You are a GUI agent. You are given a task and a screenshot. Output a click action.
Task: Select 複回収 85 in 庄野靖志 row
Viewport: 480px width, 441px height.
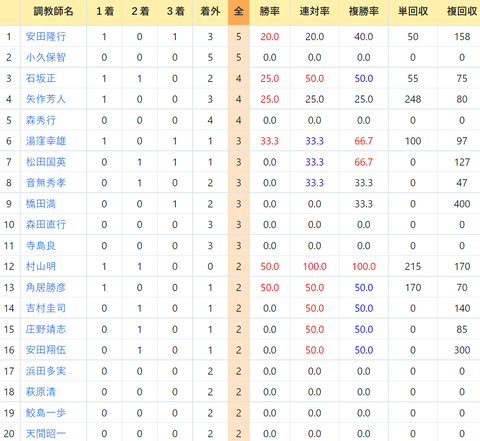pos(462,329)
